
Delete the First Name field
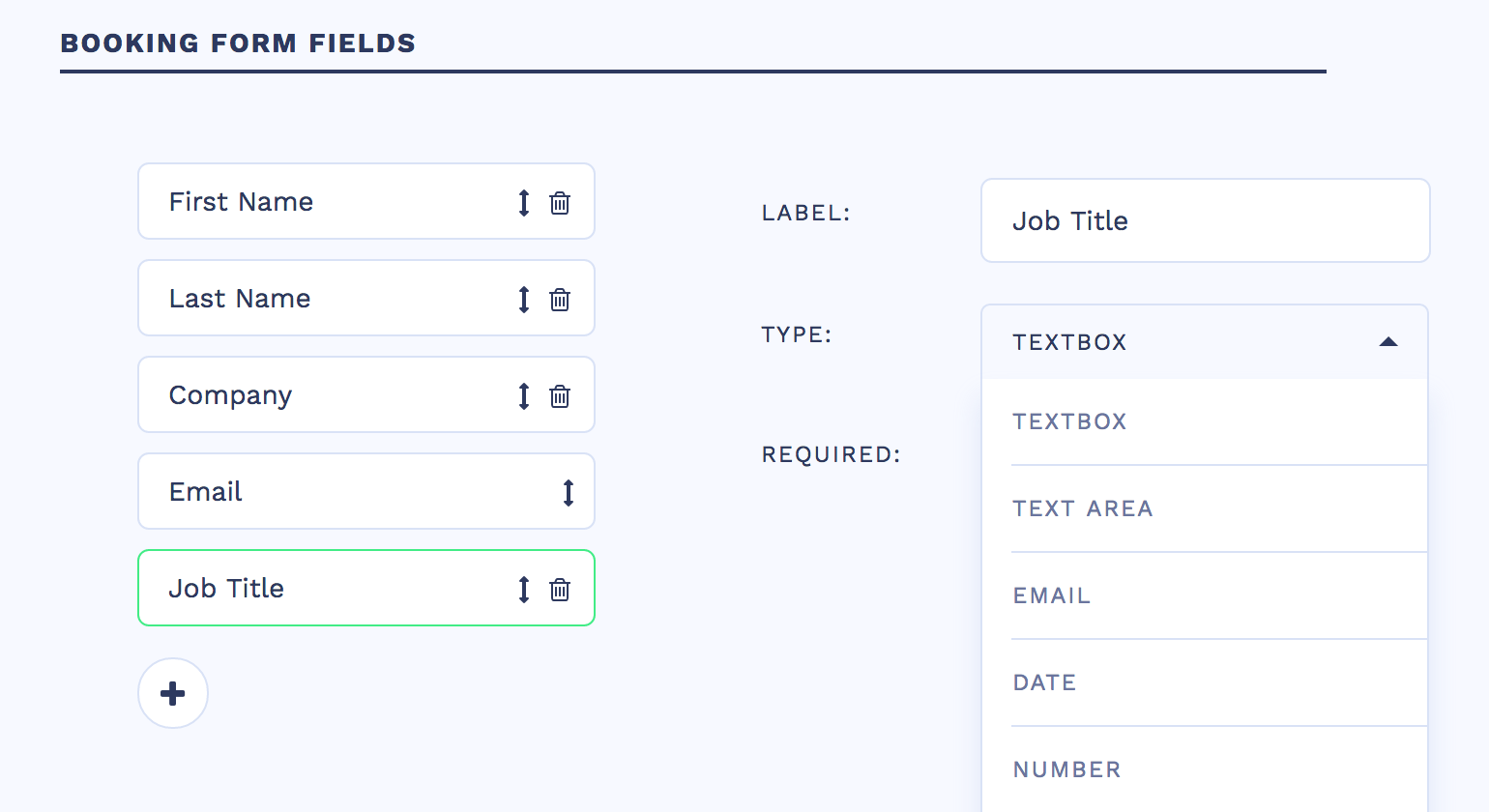(560, 203)
